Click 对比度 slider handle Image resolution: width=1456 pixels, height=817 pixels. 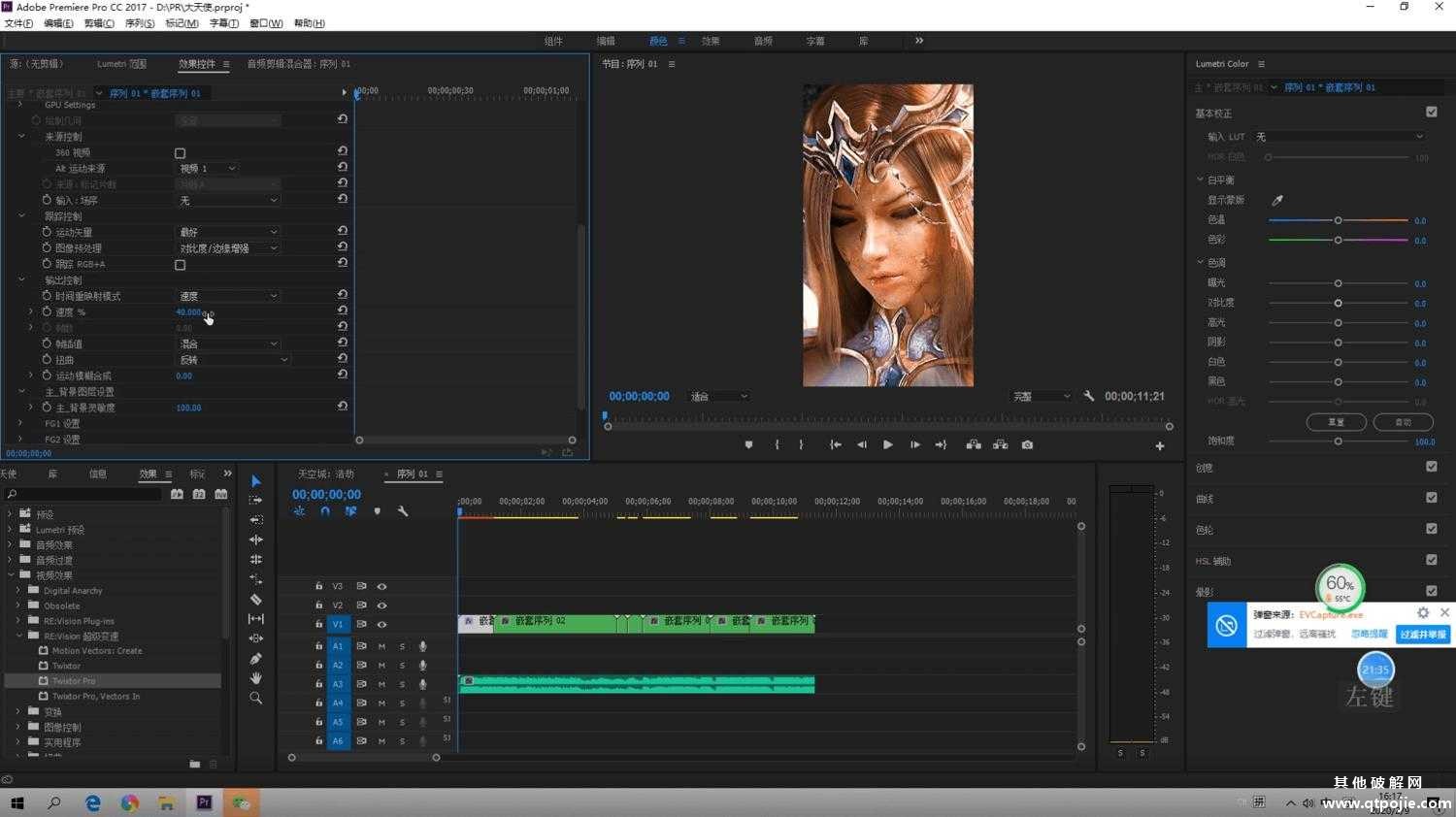pos(1338,303)
